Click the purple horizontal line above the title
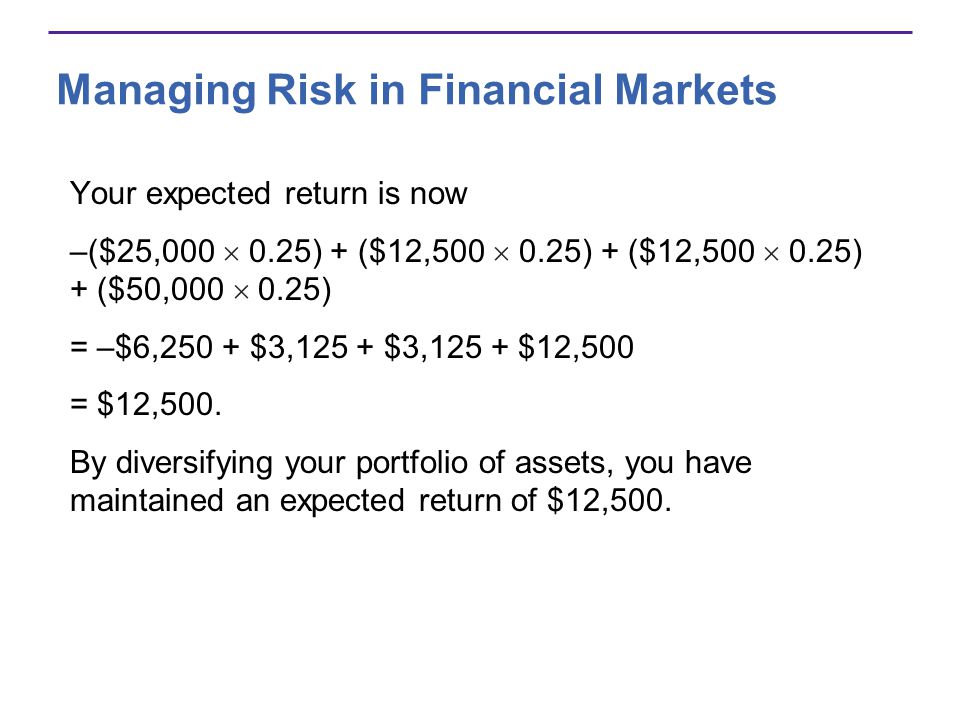 click(x=481, y=32)
